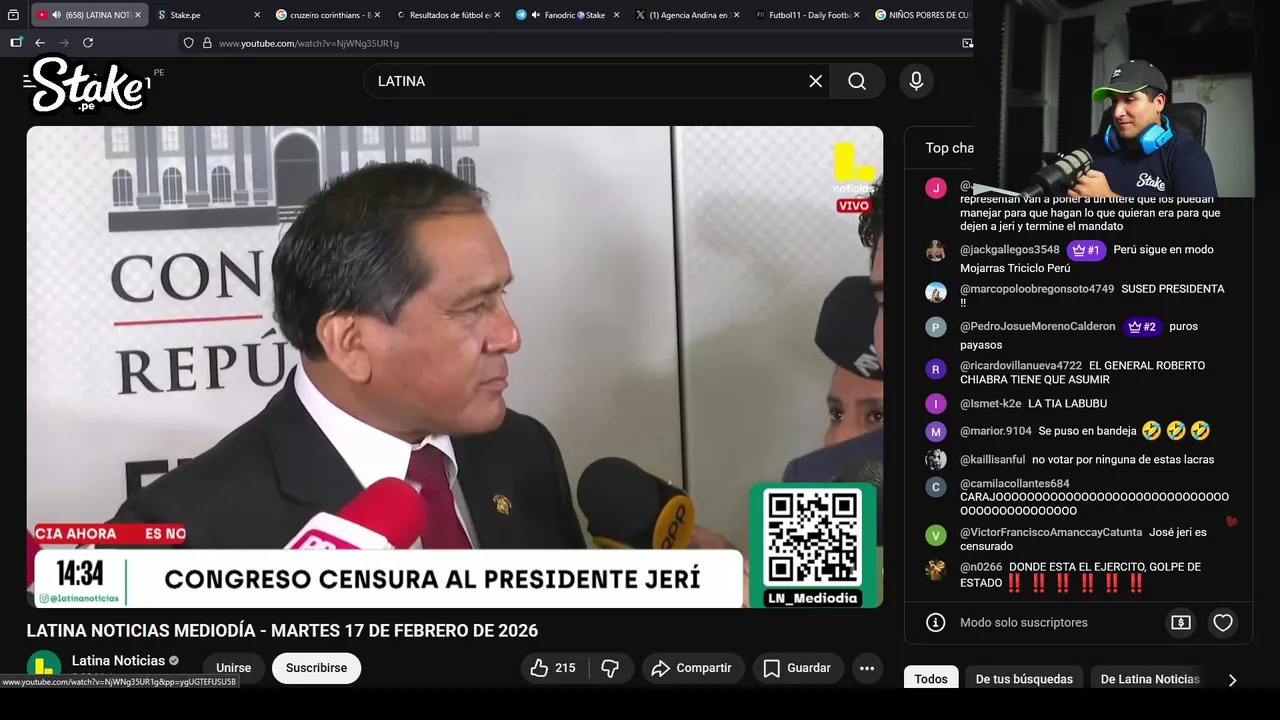Click the R avatar of @ricardovillanueva4722
This screenshot has height=720, width=1280.
[x=936, y=370]
